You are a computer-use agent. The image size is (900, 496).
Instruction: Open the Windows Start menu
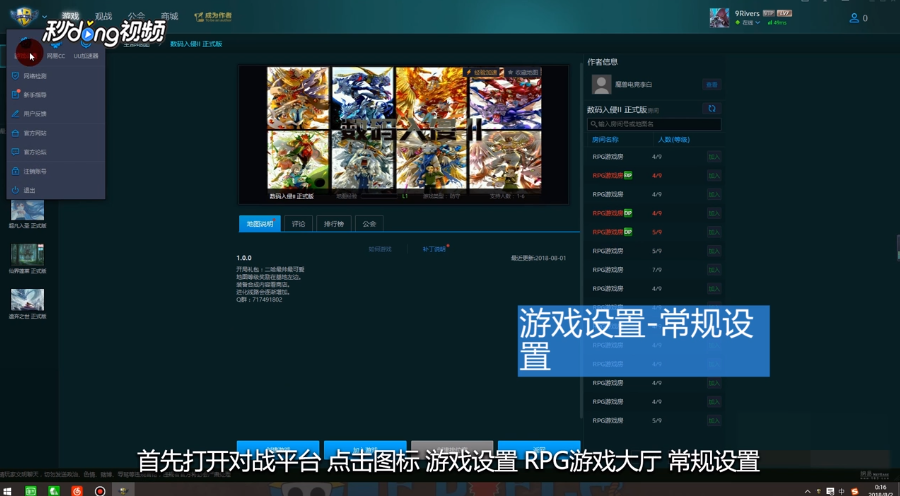click(8, 491)
